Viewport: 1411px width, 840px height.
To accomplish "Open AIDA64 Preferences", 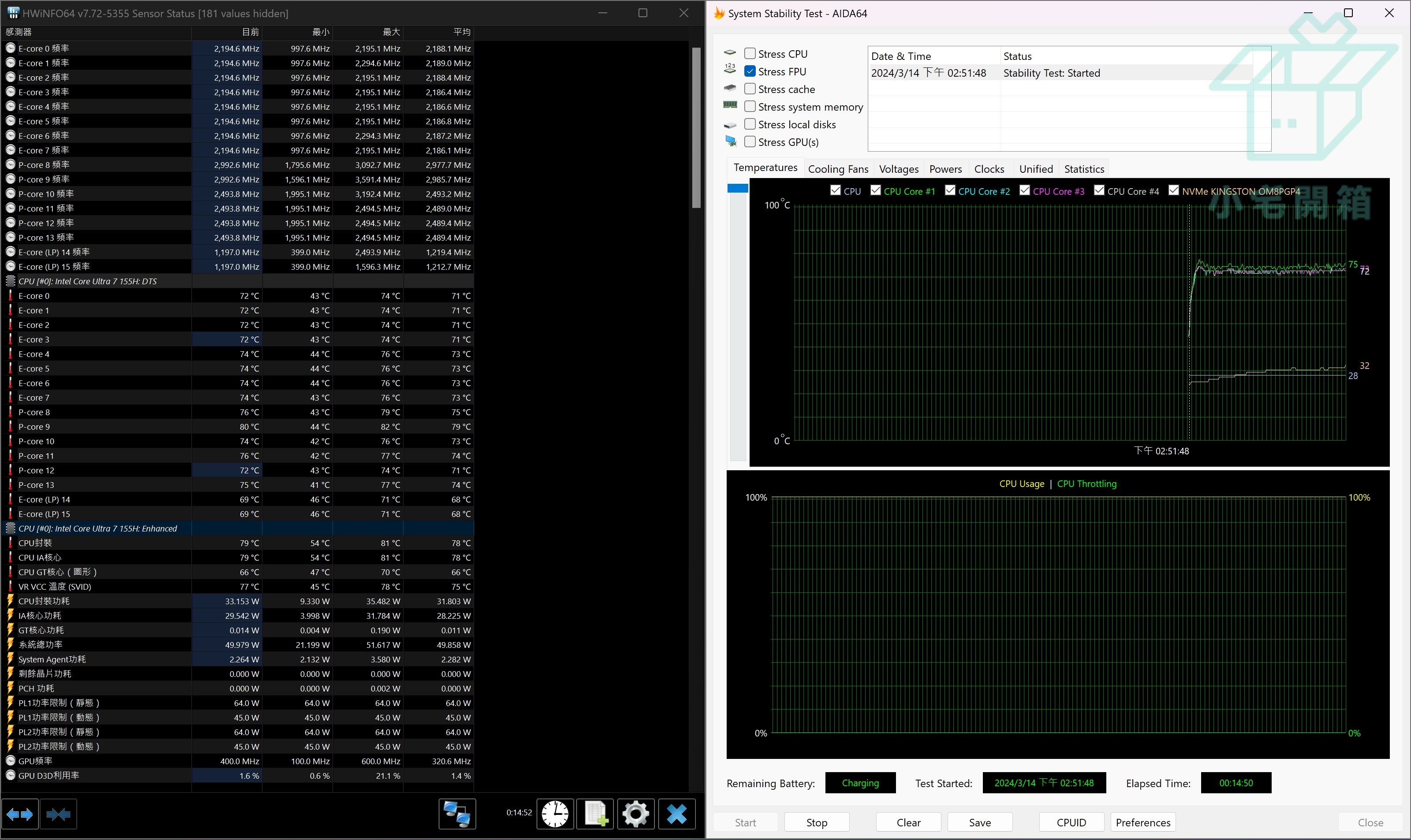I will (1142, 822).
